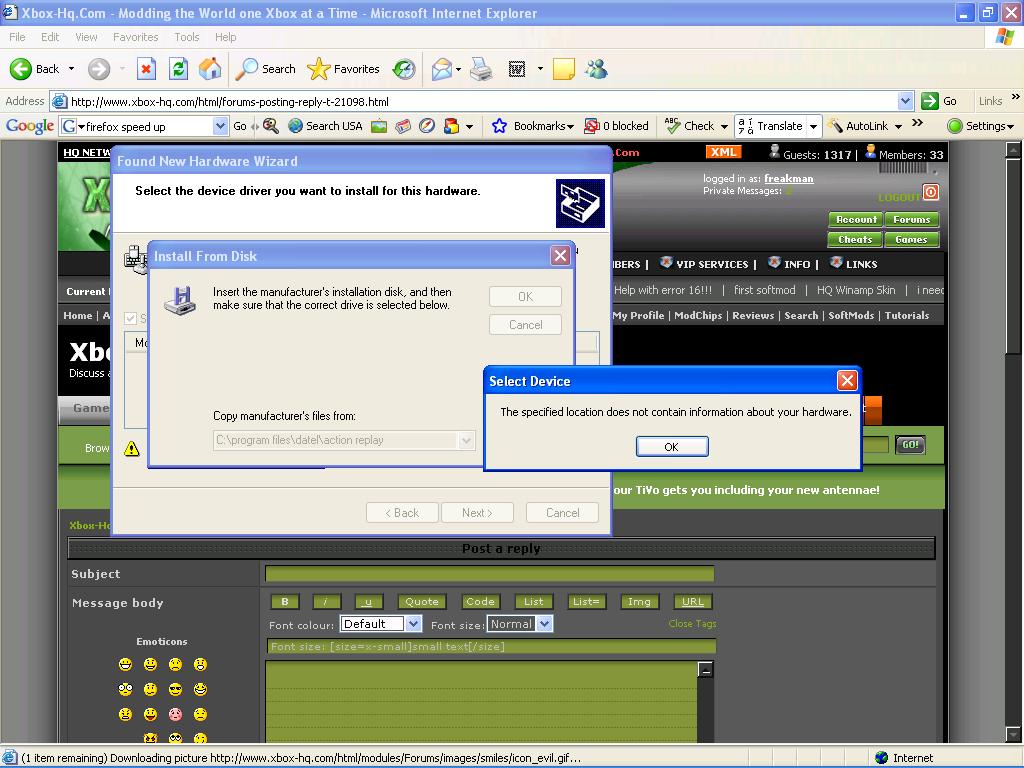Open the Tools menu
Viewport: 1024px width, 768px height.
(187, 37)
